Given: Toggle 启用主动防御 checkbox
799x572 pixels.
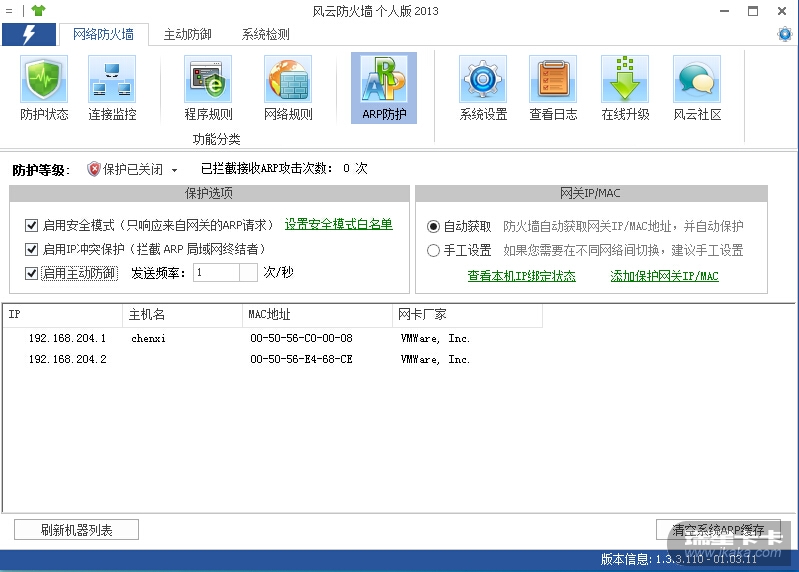Looking at the screenshot, I should [x=31, y=273].
